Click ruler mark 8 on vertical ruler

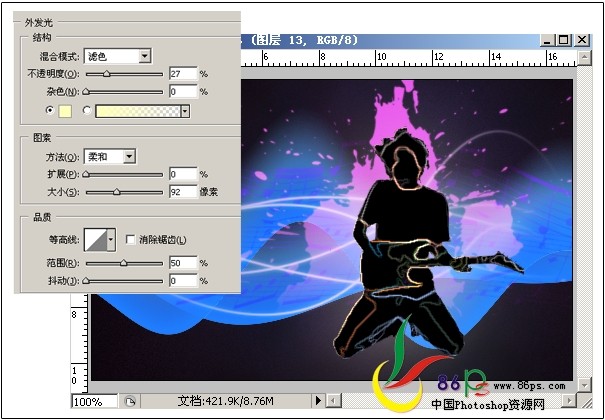pos(74,315)
